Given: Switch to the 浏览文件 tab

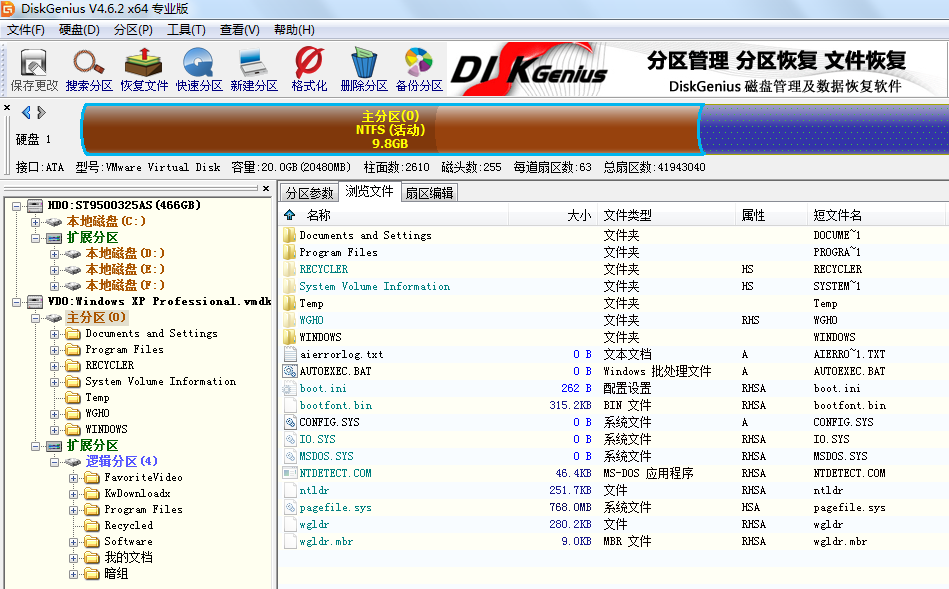Looking at the screenshot, I should pos(369,191).
